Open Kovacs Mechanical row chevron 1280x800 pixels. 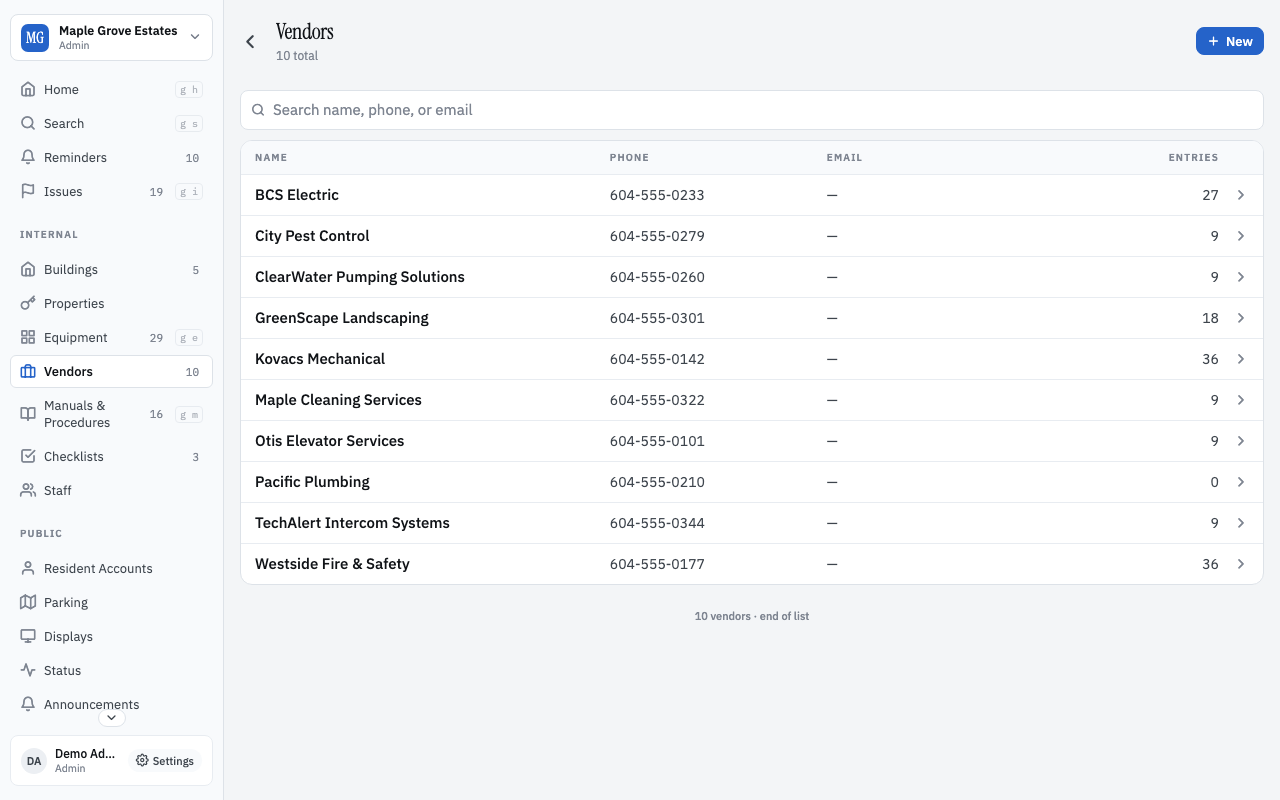pyautogui.click(x=1241, y=359)
